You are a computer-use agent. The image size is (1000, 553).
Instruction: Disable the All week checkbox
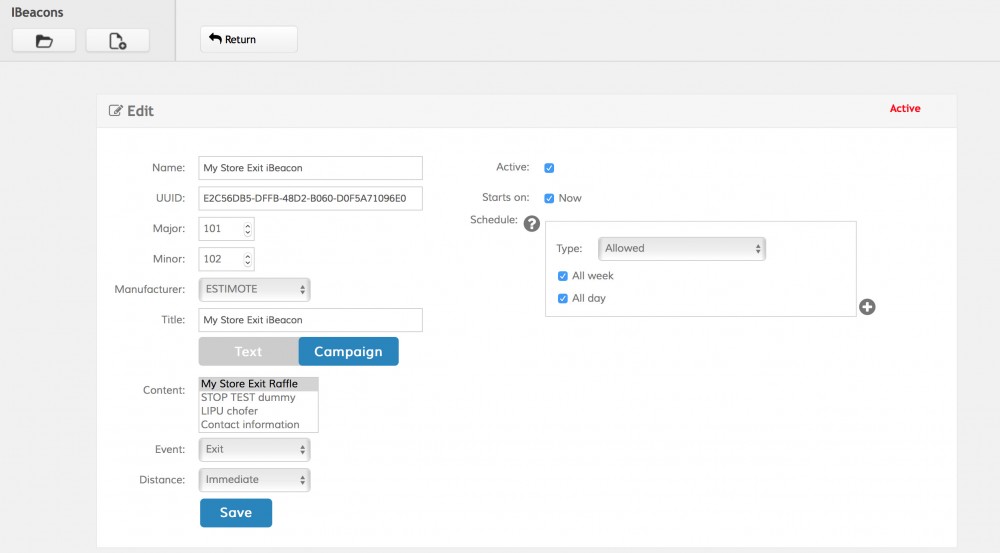[563, 276]
